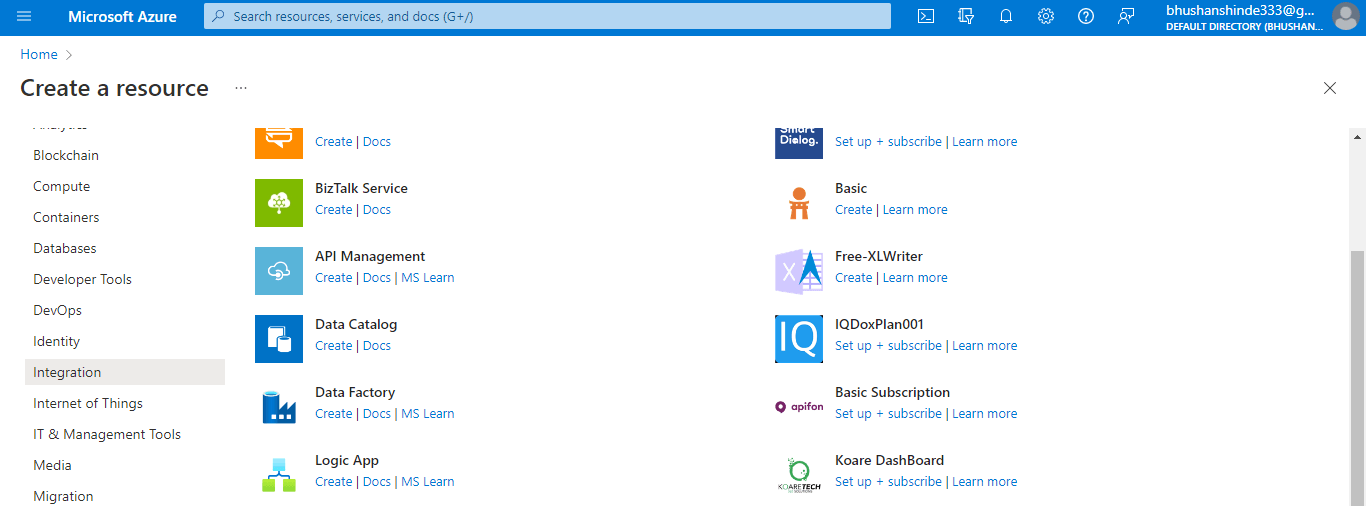
Task: Open the Feedback icon
Action: click(1126, 16)
